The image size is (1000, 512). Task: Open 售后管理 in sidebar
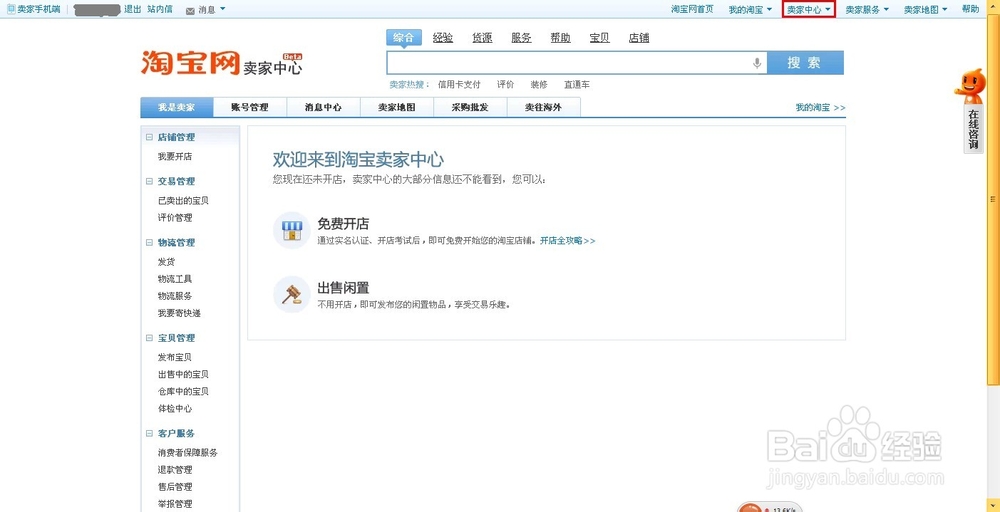pyautogui.click(x=175, y=487)
